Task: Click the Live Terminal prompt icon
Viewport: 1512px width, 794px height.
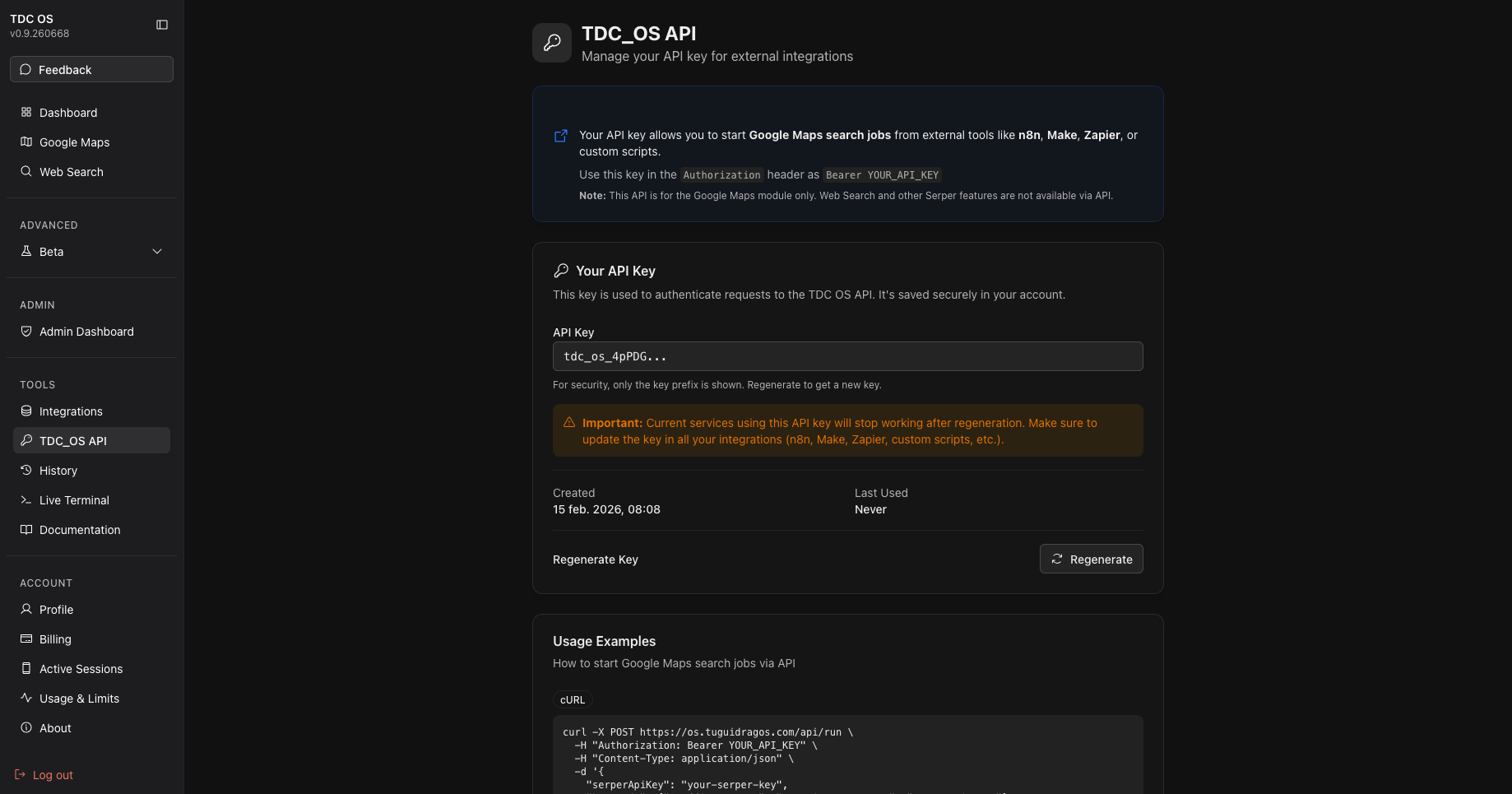Action: (x=26, y=499)
